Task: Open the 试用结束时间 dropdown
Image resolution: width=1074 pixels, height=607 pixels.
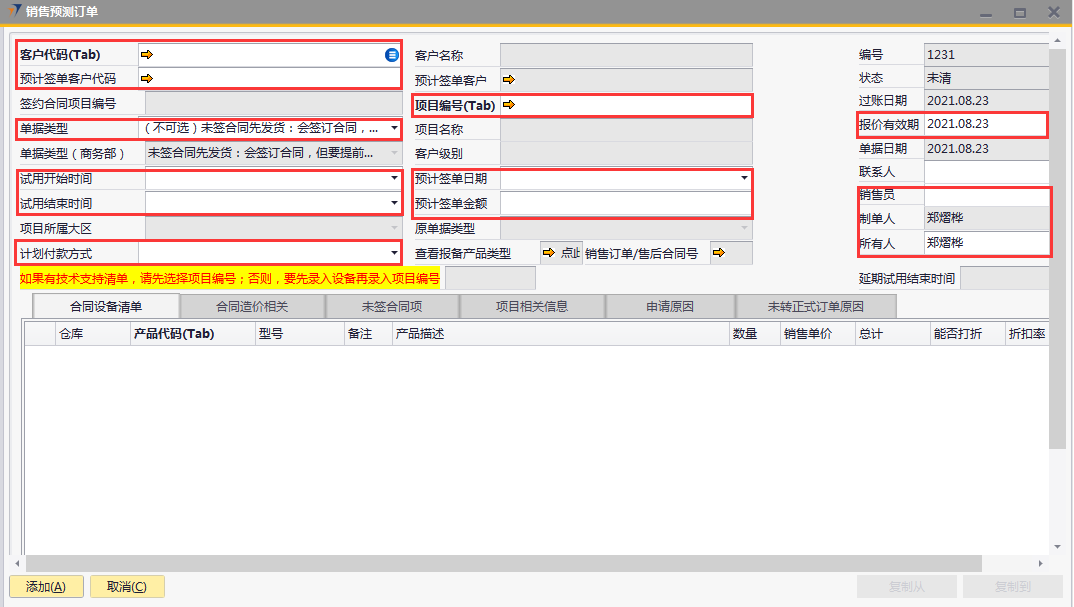Action: click(x=394, y=203)
